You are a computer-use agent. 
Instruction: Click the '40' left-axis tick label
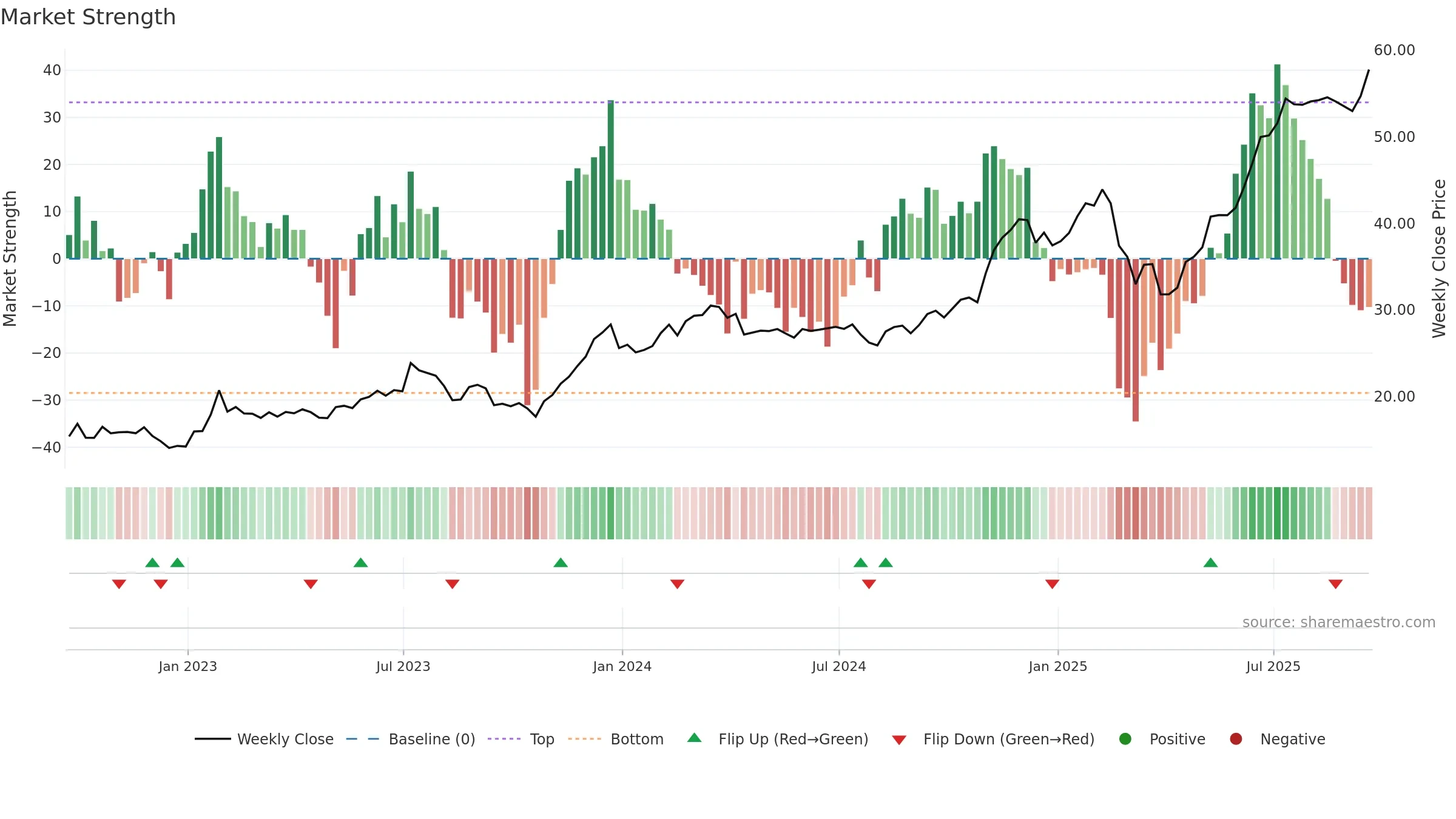52,70
